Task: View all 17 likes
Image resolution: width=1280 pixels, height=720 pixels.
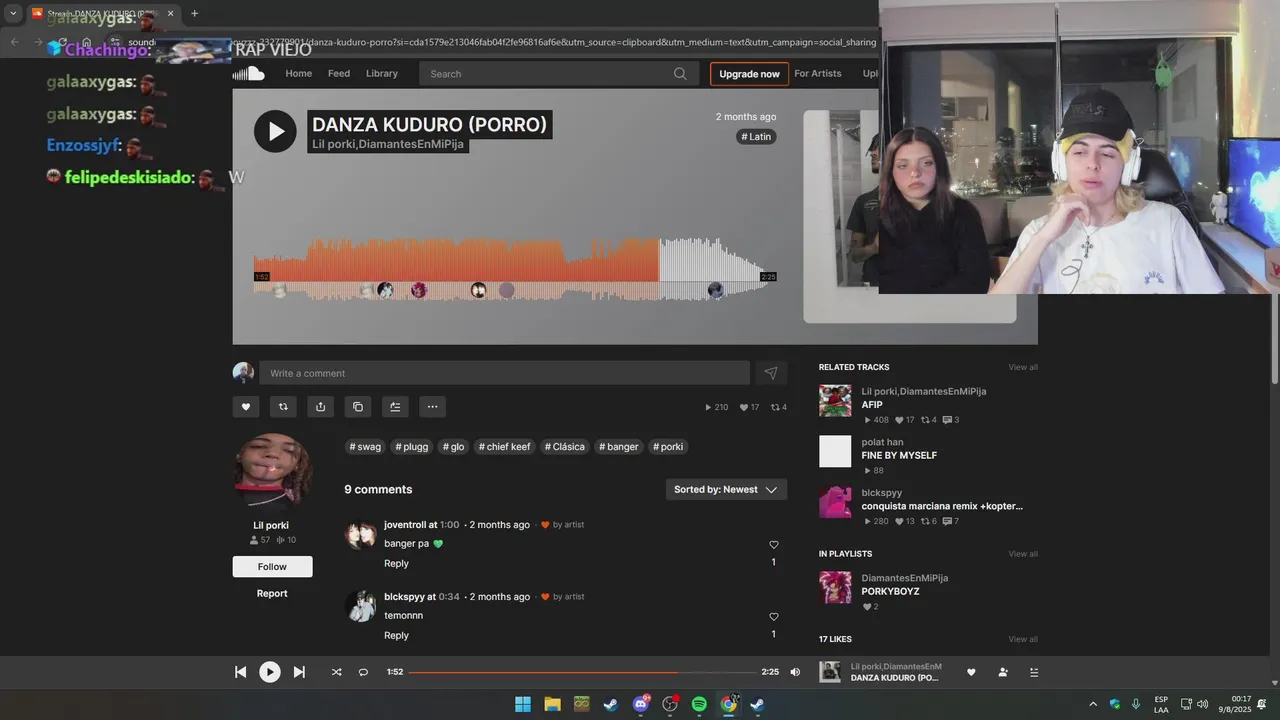Action: (x=1023, y=639)
